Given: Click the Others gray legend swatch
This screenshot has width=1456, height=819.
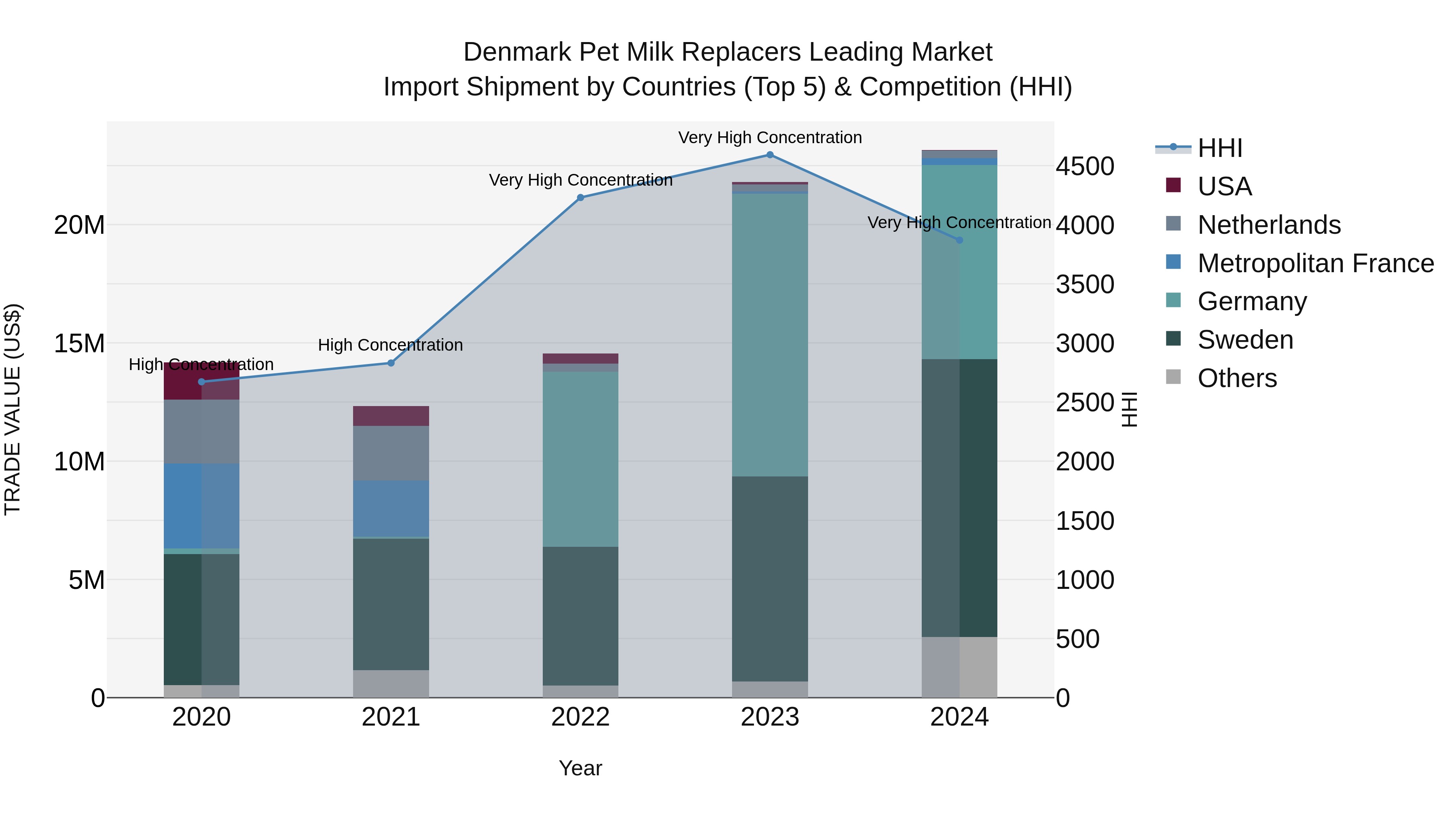Looking at the screenshot, I should (1173, 377).
